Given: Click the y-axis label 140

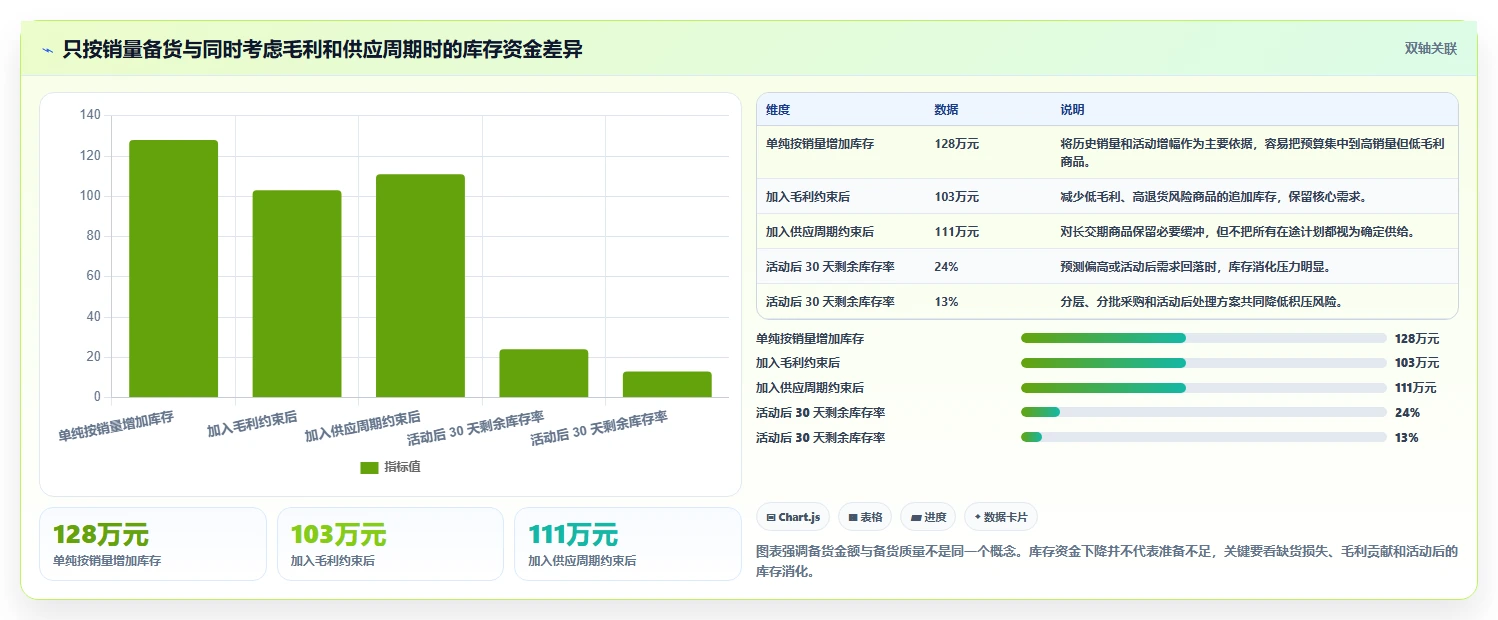Looking at the screenshot, I should click(x=90, y=116).
